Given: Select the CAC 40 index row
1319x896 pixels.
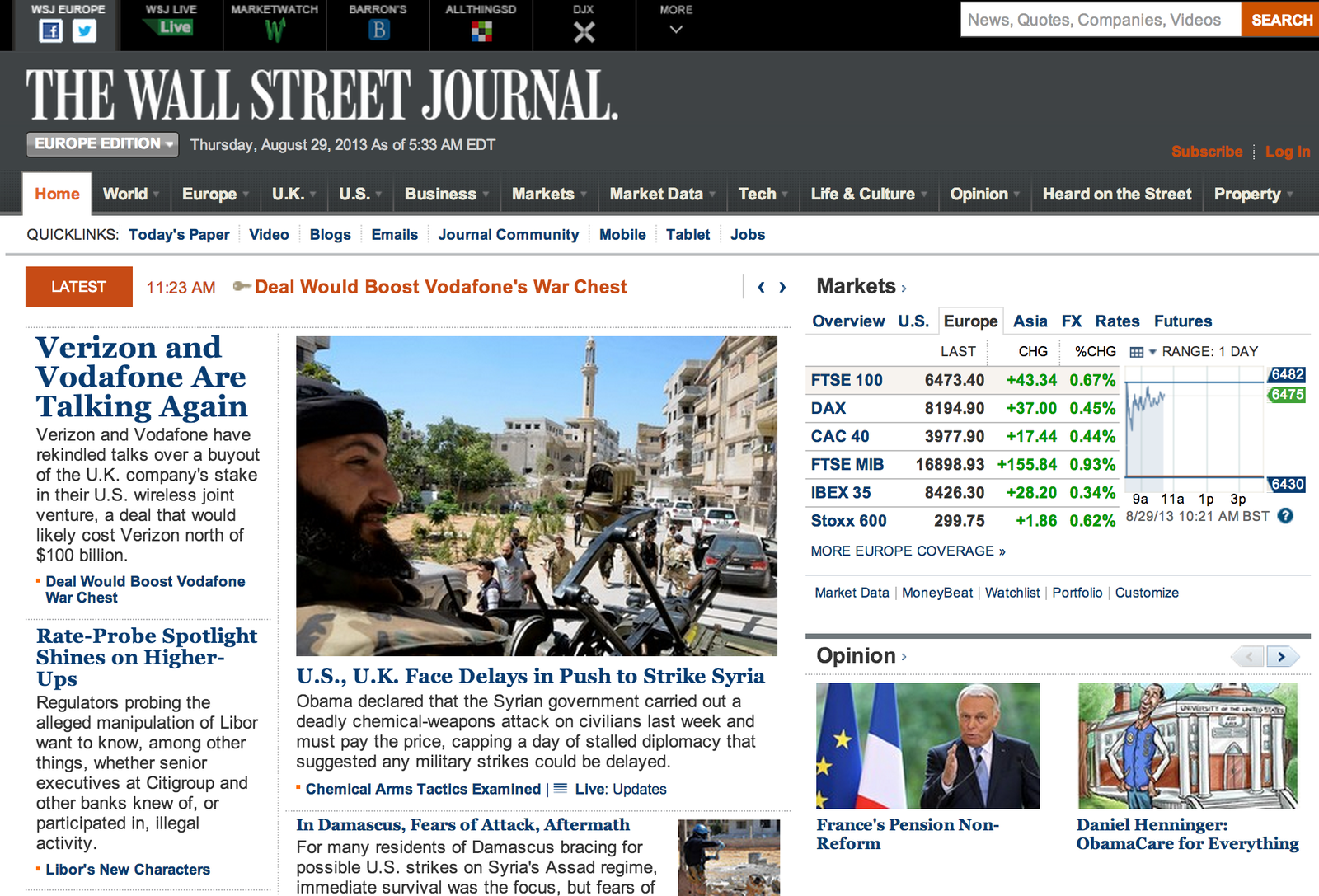Looking at the screenshot, I should click(x=962, y=436).
